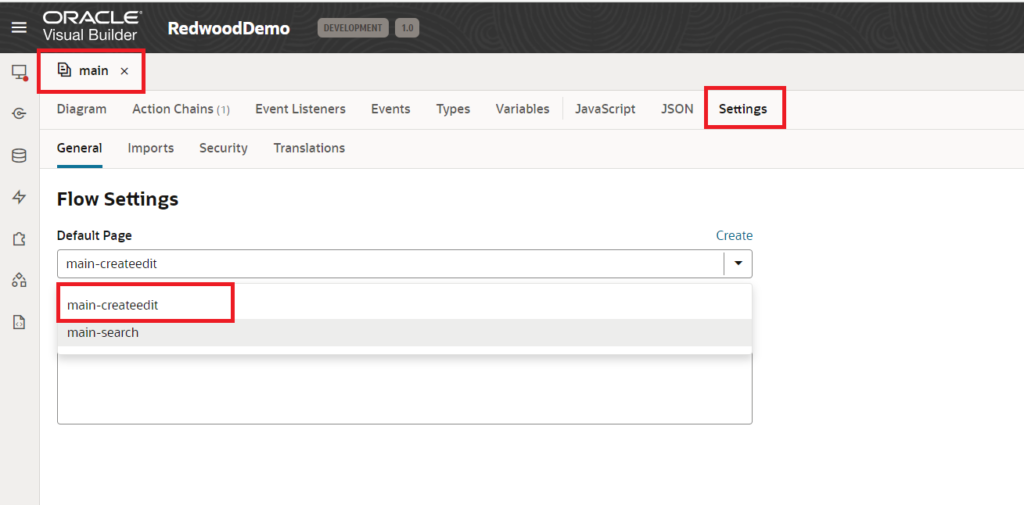Select main-createedit from the dropdown list

point(113,305)
